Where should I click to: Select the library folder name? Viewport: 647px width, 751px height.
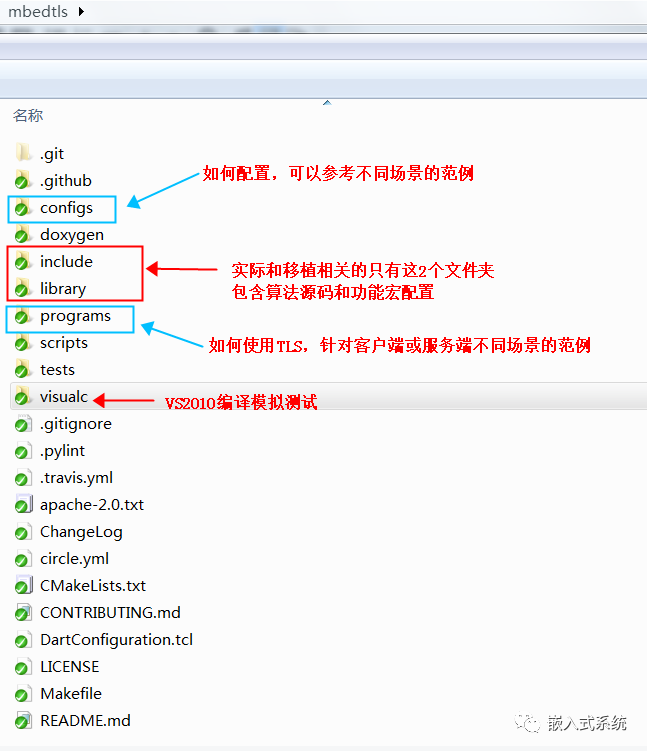(x=63, y=289)
